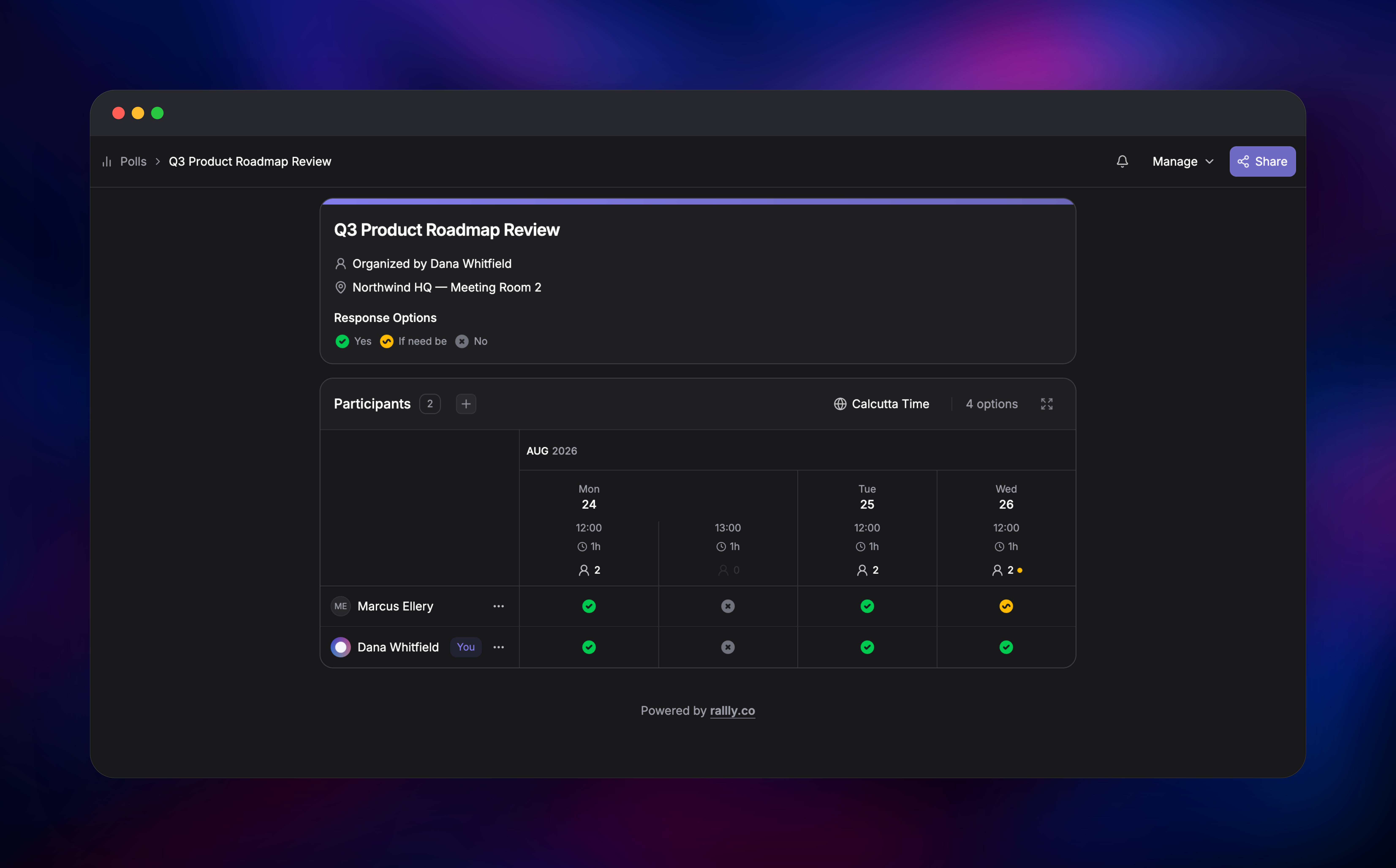This screenshot has width=1396, height=868.
Task: Click Dana Whitfield's Yes vote for Mon 24 12:00
Action: pos(589,647)
